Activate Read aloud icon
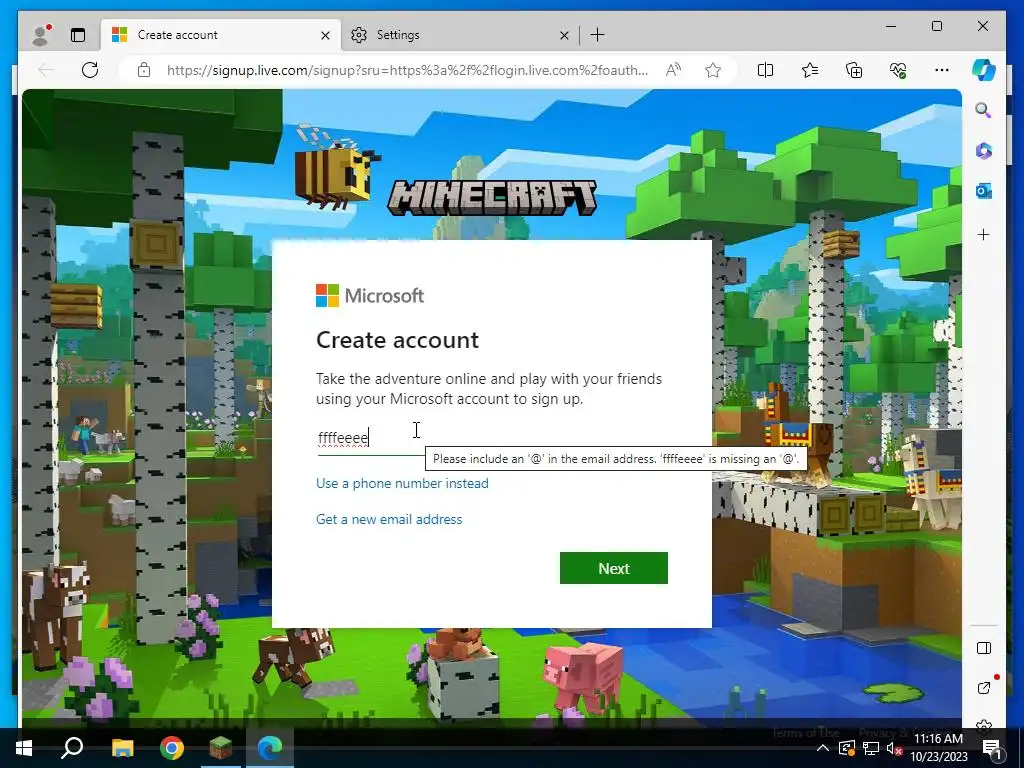The width and height of the screenshot is (1024, 768). pyautogui.click(x=673, y=70)
